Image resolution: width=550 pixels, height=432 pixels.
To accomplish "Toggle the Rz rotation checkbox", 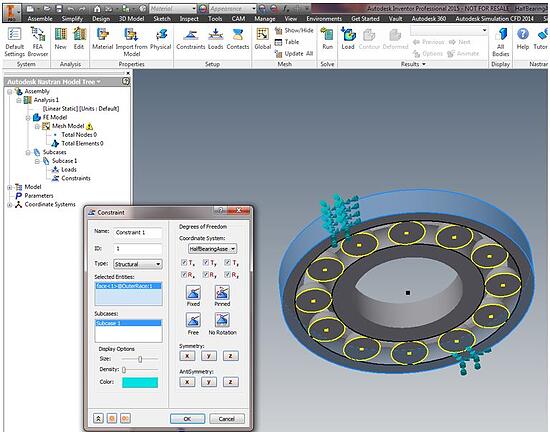I will point(228,274).
